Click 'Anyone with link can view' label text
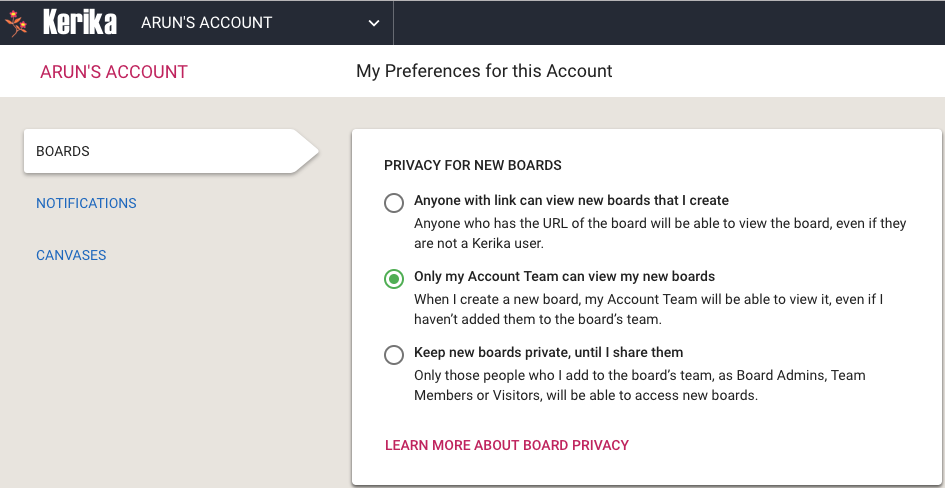The image size is (945, 488). pyautogui.click(x=571, y=200)
